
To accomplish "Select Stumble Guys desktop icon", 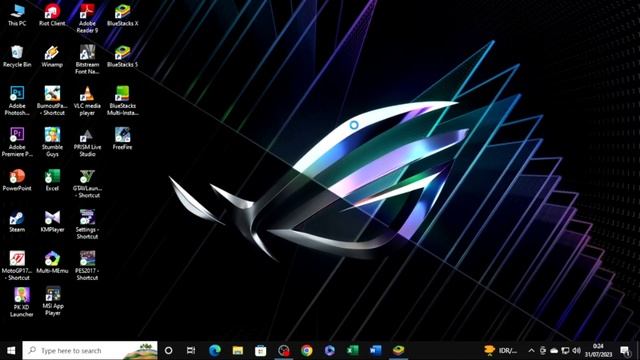I will tap(52, 142).
